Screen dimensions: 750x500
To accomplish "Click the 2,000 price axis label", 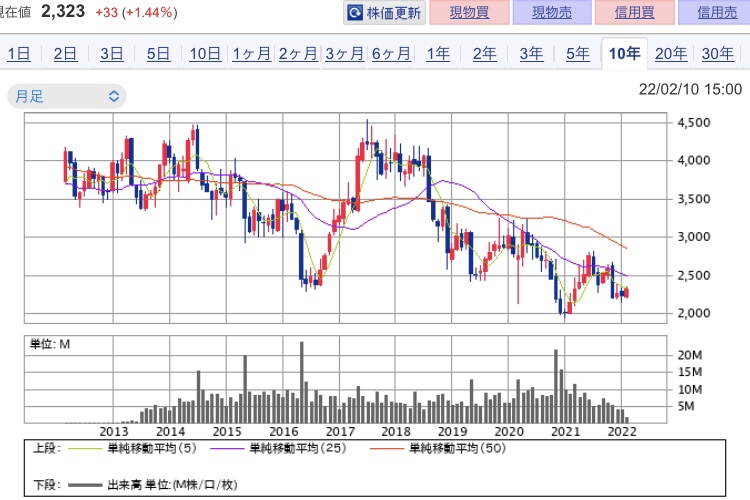I will pyautogui.click(x=694, y=313).
